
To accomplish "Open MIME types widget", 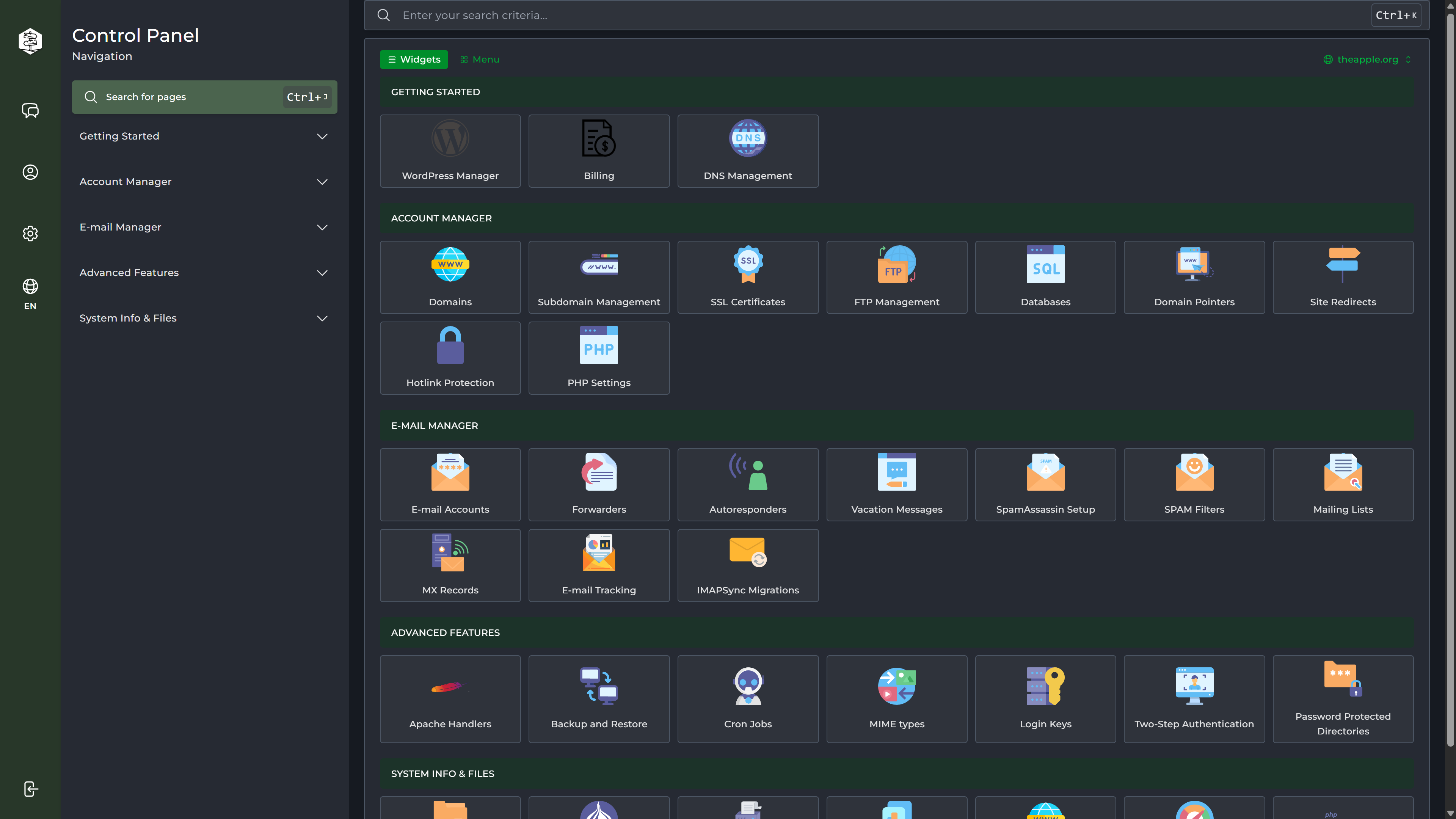I will point(896,698).
